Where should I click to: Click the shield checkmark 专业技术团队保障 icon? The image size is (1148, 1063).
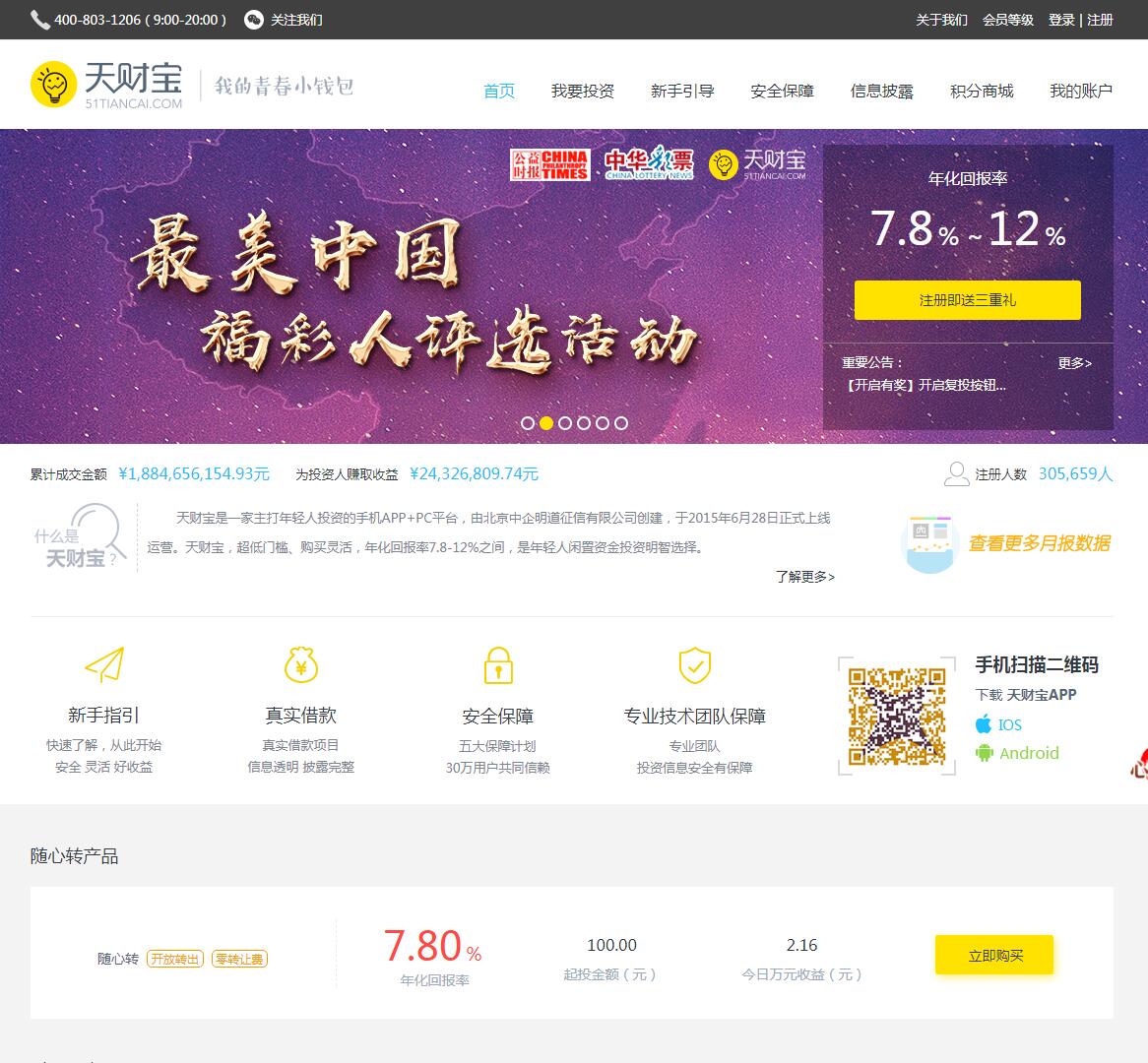coord(695,664)
